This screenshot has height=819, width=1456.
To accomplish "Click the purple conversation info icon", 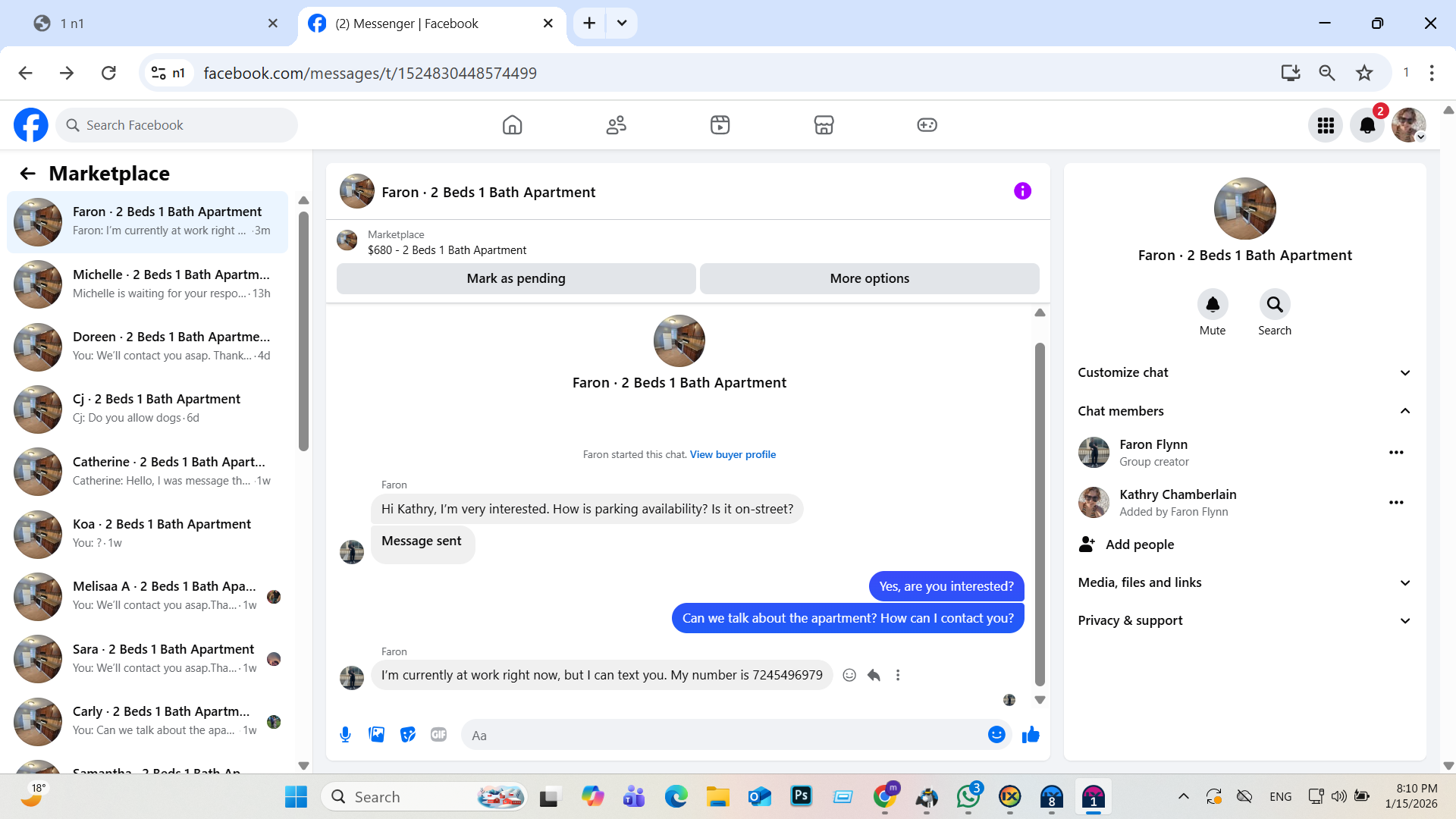I will pyautogui.click(x=1022, y=191).
